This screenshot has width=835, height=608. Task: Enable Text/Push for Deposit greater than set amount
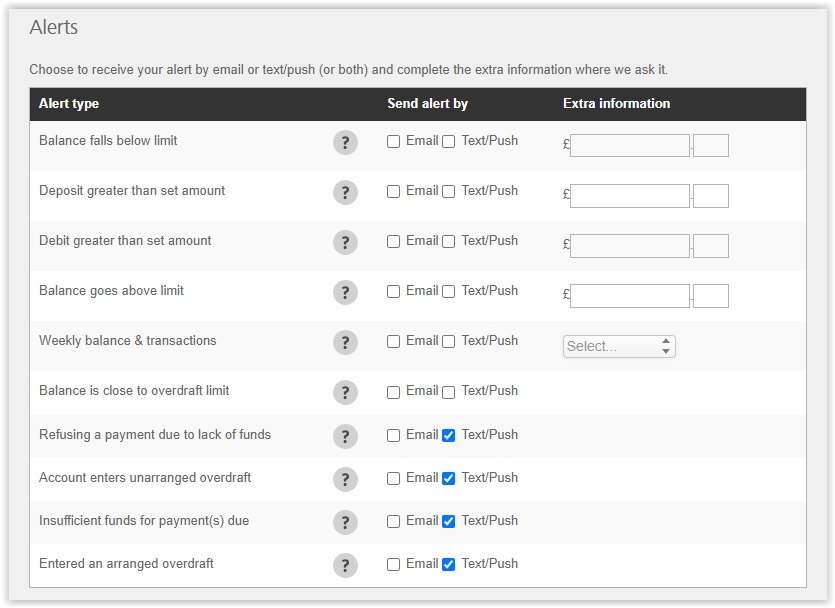(448, 192)
